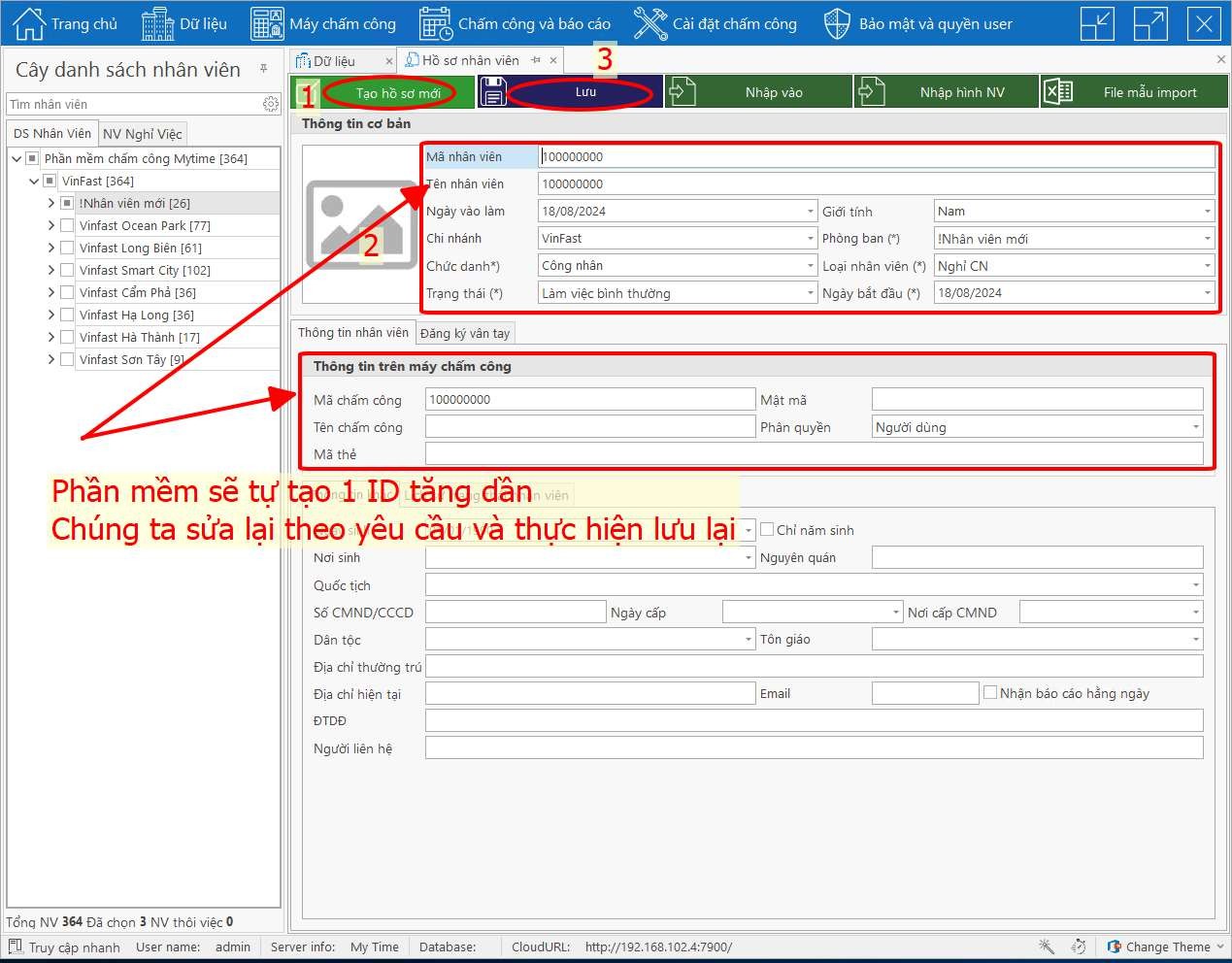Expand the Vinfast Long Biên tree node
The height and width of the screenshot is (963, 1232).
(x=51, y=248)
